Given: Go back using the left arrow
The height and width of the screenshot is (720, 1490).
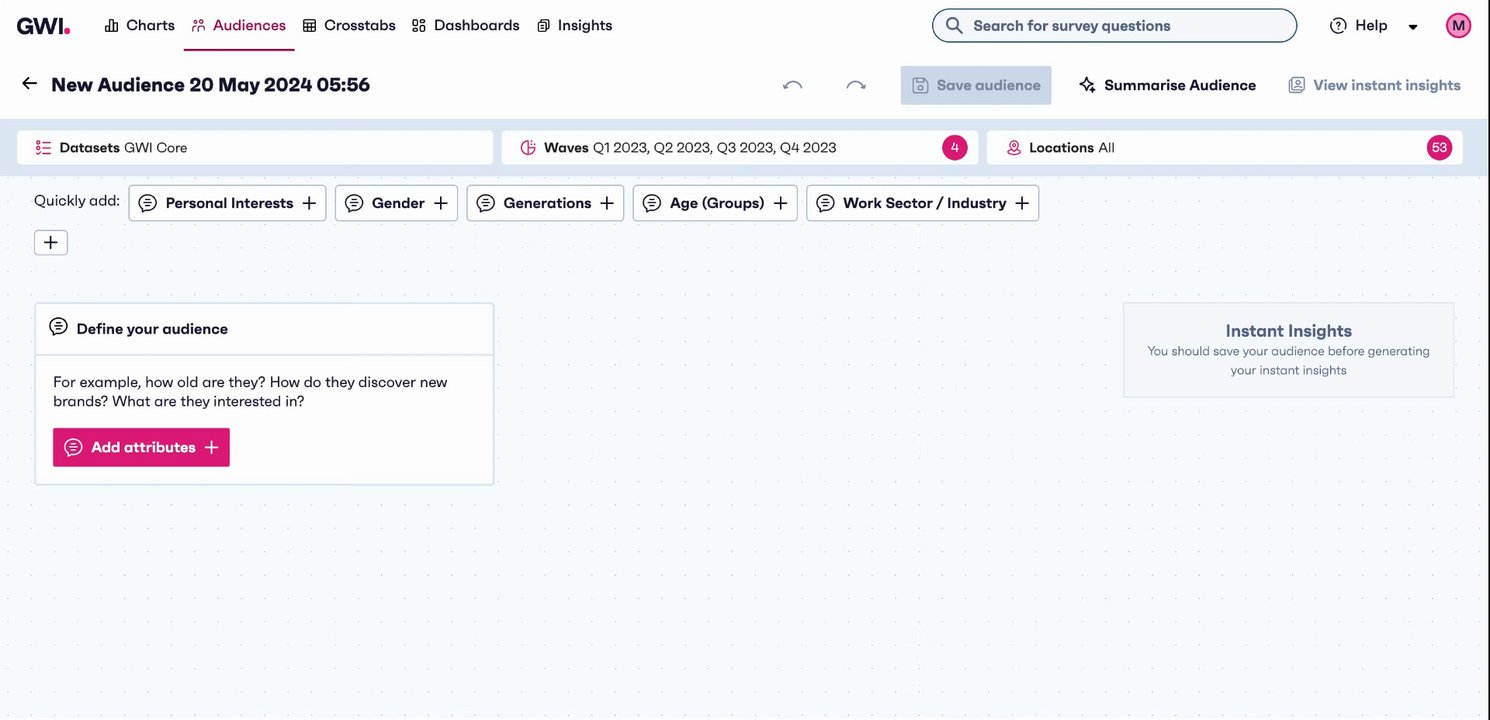Looking at the screenshot, I should (x=30, y=84).
